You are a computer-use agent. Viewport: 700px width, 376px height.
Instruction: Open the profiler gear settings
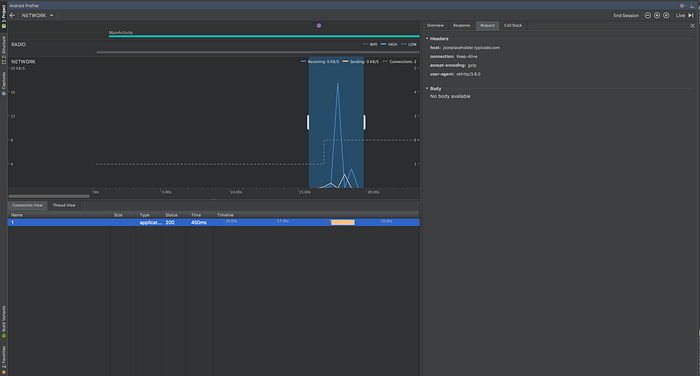click(682, 6)
